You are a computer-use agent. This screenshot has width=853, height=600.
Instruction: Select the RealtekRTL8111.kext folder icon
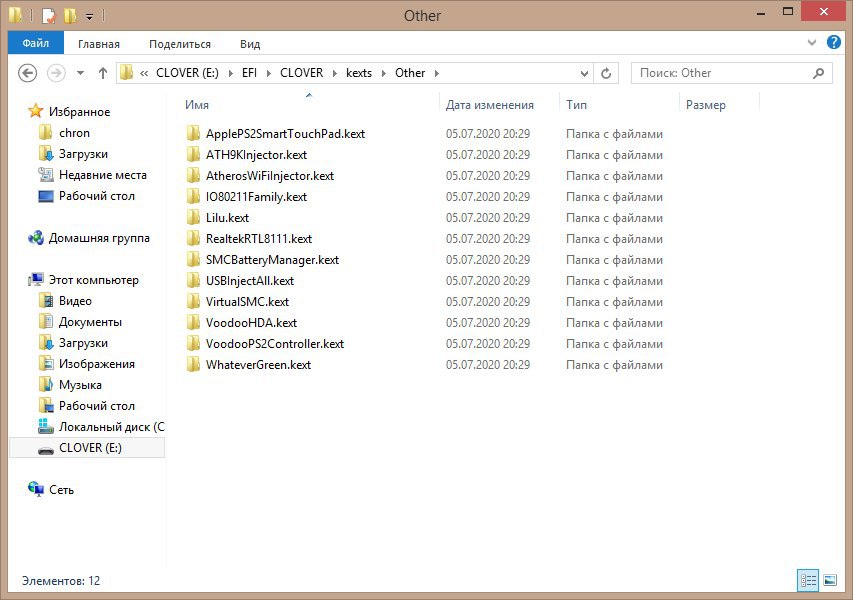click(x=193, y=239)
